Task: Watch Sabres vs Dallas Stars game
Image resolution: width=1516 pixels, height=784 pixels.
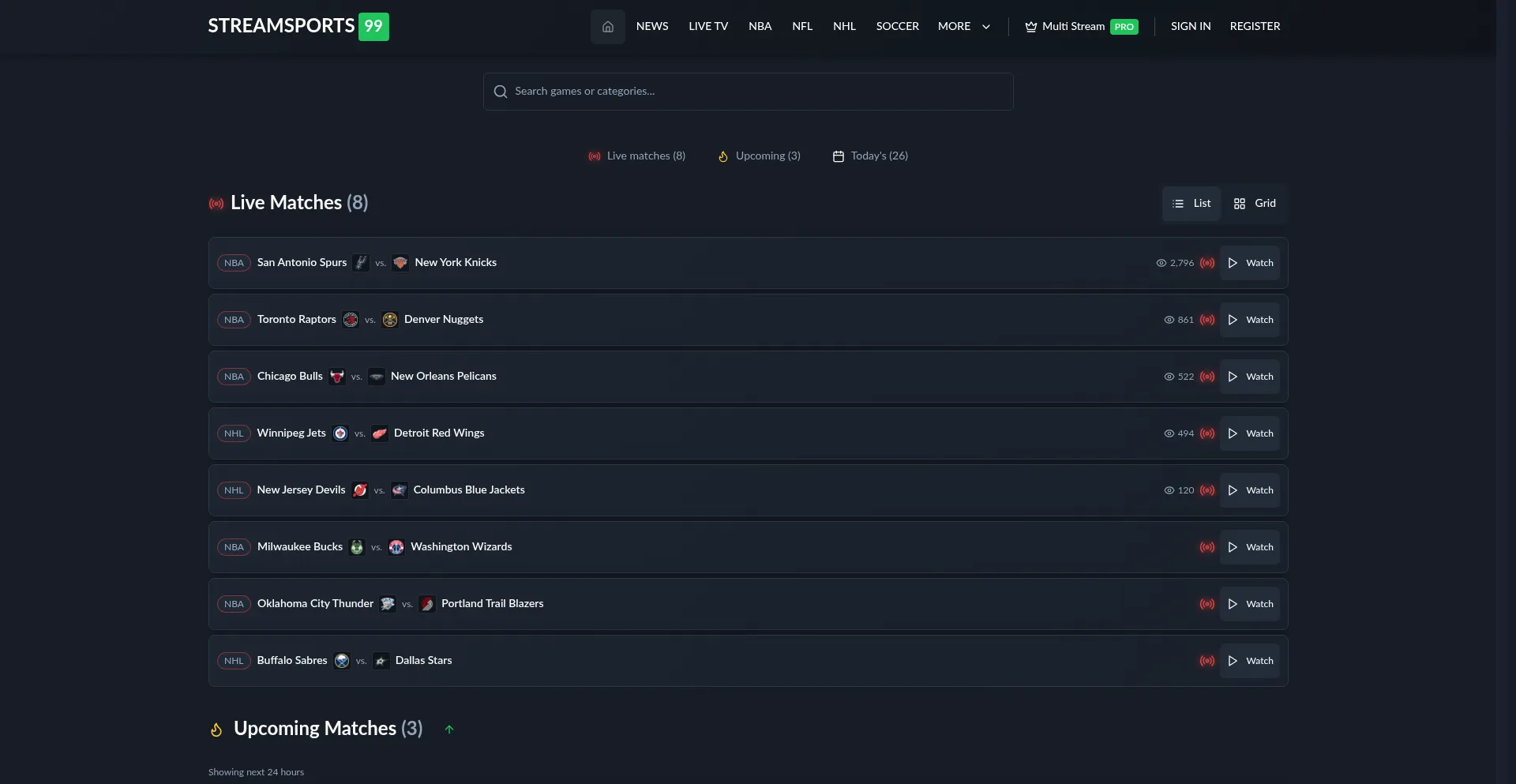Action: point(1250,661)
